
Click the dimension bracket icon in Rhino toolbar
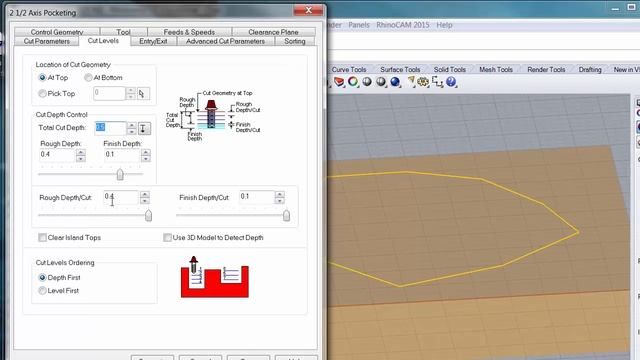point(437,82)
